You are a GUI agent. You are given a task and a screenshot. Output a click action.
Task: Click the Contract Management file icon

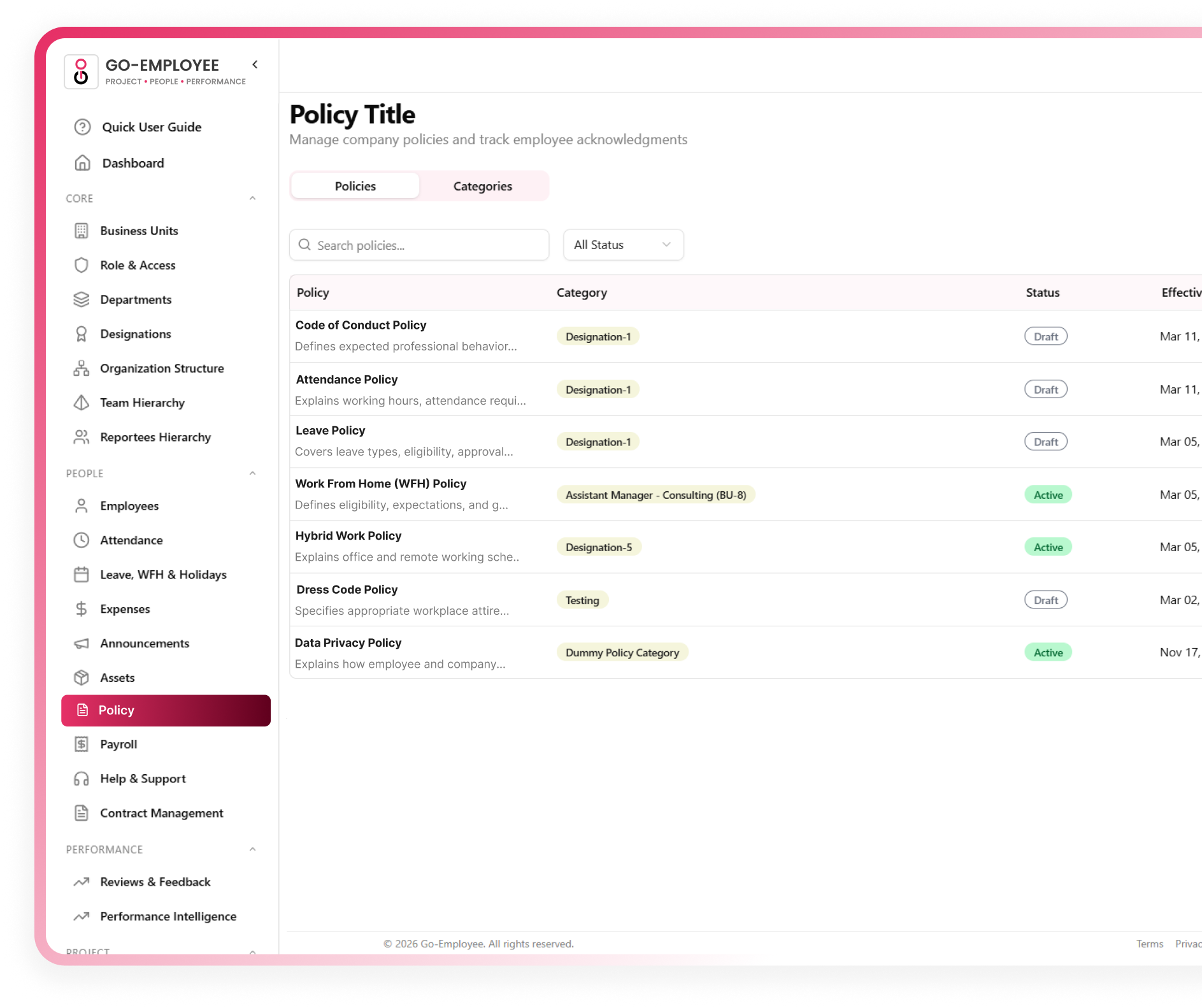tap(82, 813)
